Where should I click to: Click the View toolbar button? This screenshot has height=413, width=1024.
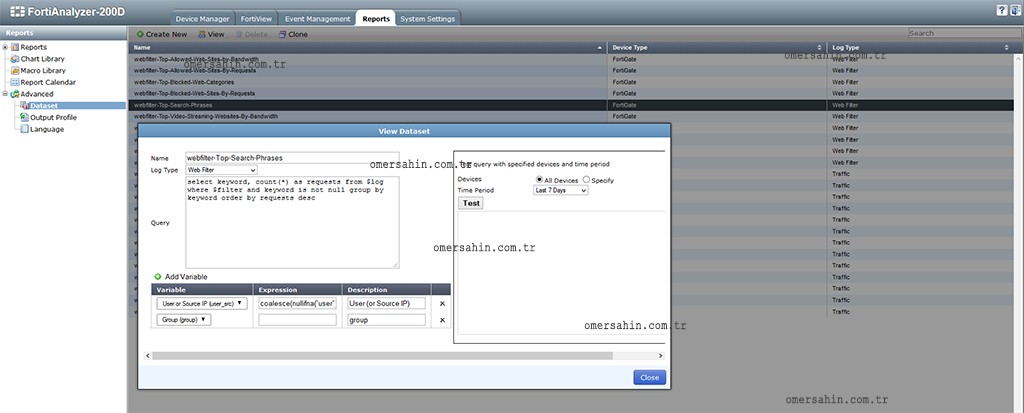pos(211,34)
